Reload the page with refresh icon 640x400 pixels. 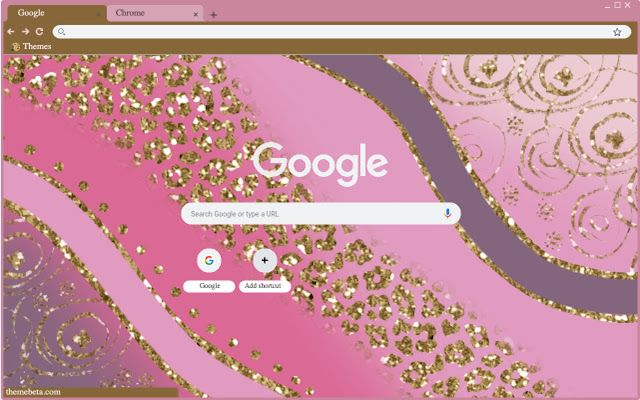[x=40, y=31]
